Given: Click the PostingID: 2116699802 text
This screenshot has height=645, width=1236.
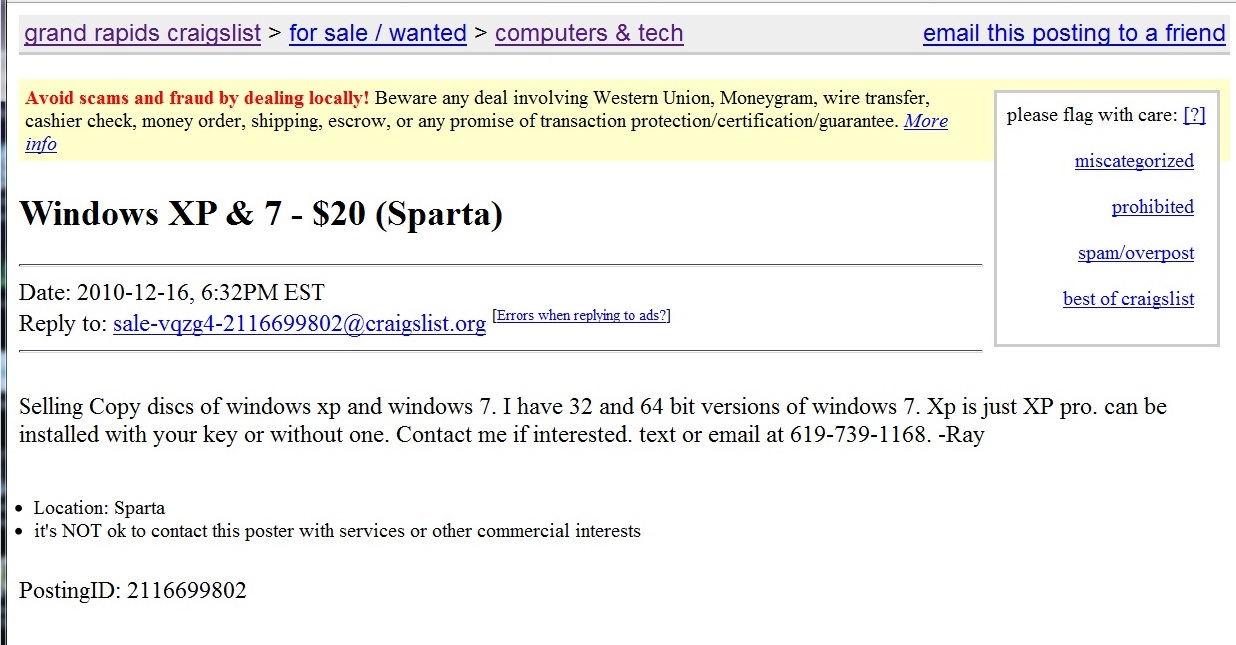Looking at the screenshot, I should (132, 590).
